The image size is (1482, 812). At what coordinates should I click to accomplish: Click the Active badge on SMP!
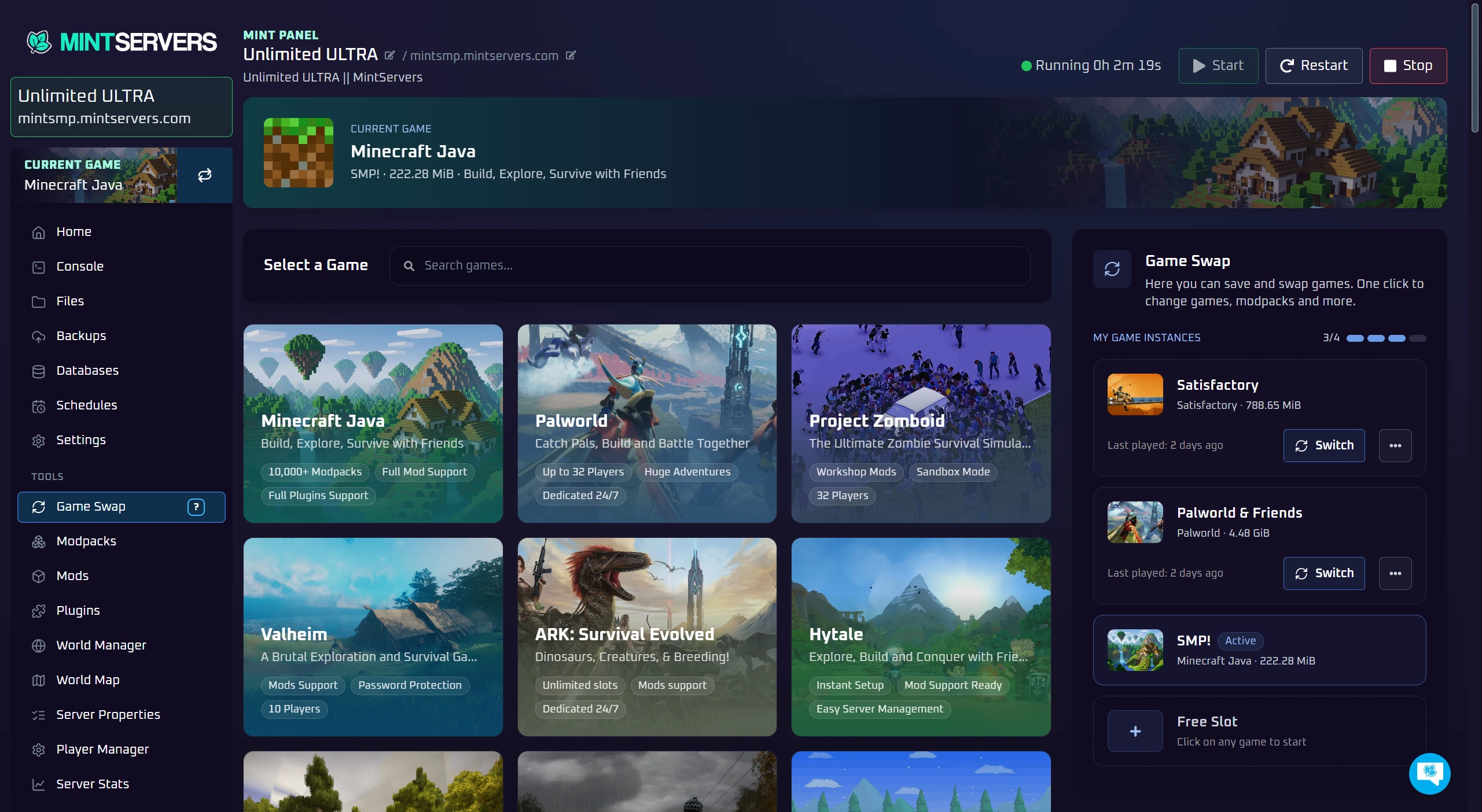[1240, 641]
